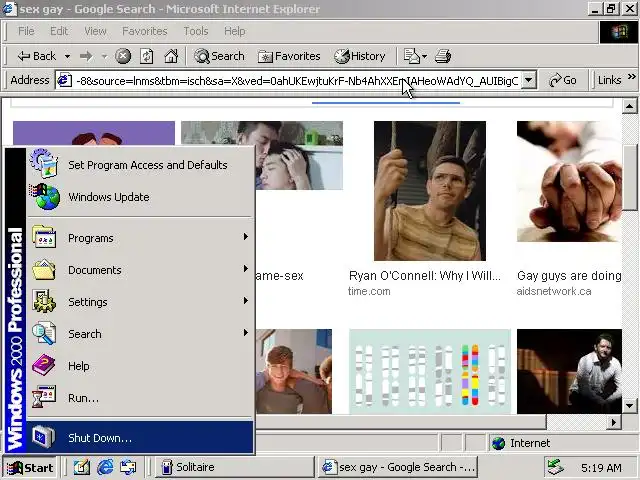Viewport: 640px width, 480px height.
Task: Open the Help menu in menu bar
Action: point(235,31)
